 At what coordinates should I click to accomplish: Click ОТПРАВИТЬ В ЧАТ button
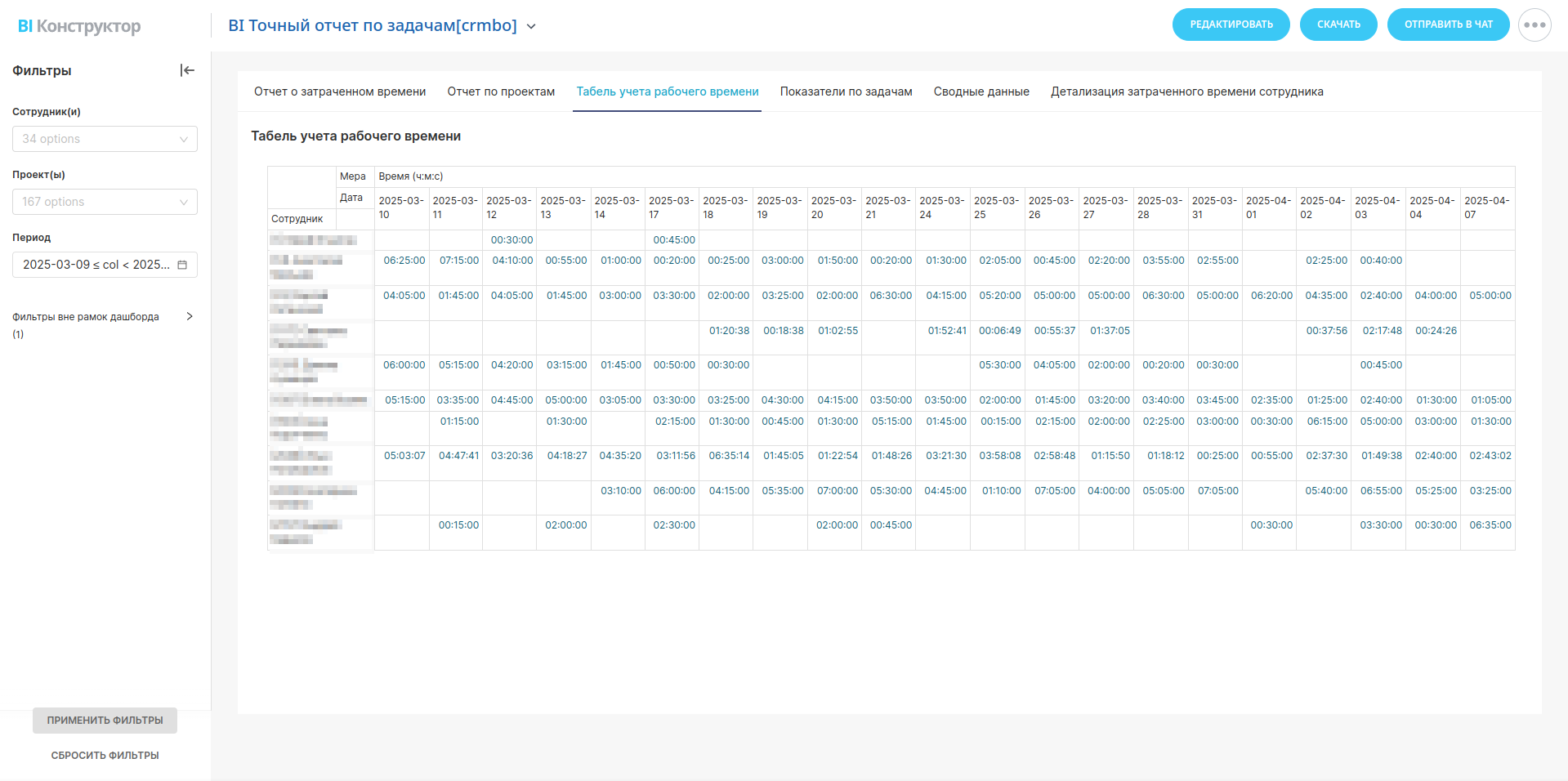click(x=1448, y=25)
